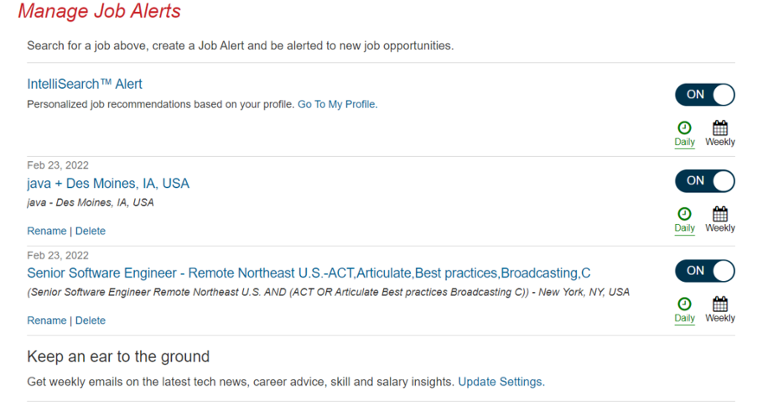Toggle the java + Des Moines alert switch
The image size is (768, 406).
coord(705,181)
